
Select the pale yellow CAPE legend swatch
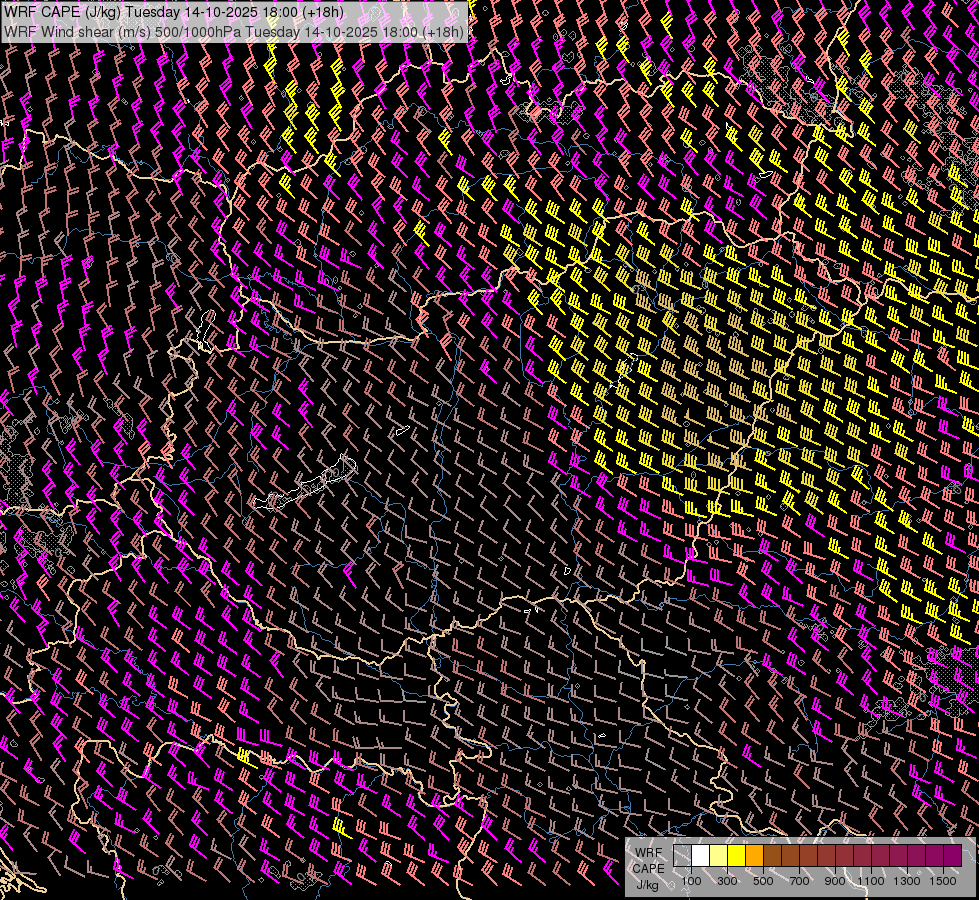click(x=719, y=856)
